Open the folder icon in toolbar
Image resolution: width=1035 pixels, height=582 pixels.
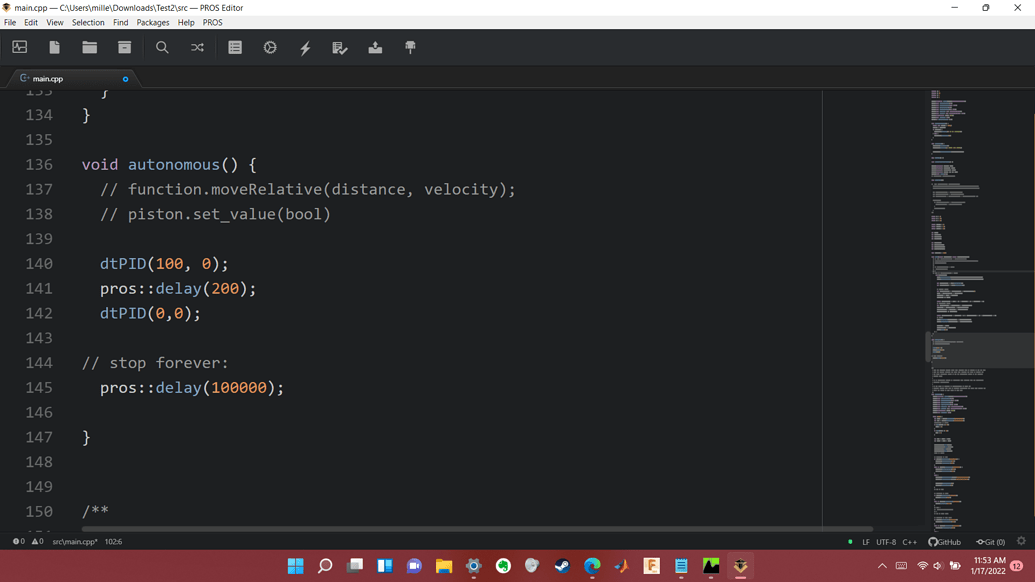click(90, 47)
